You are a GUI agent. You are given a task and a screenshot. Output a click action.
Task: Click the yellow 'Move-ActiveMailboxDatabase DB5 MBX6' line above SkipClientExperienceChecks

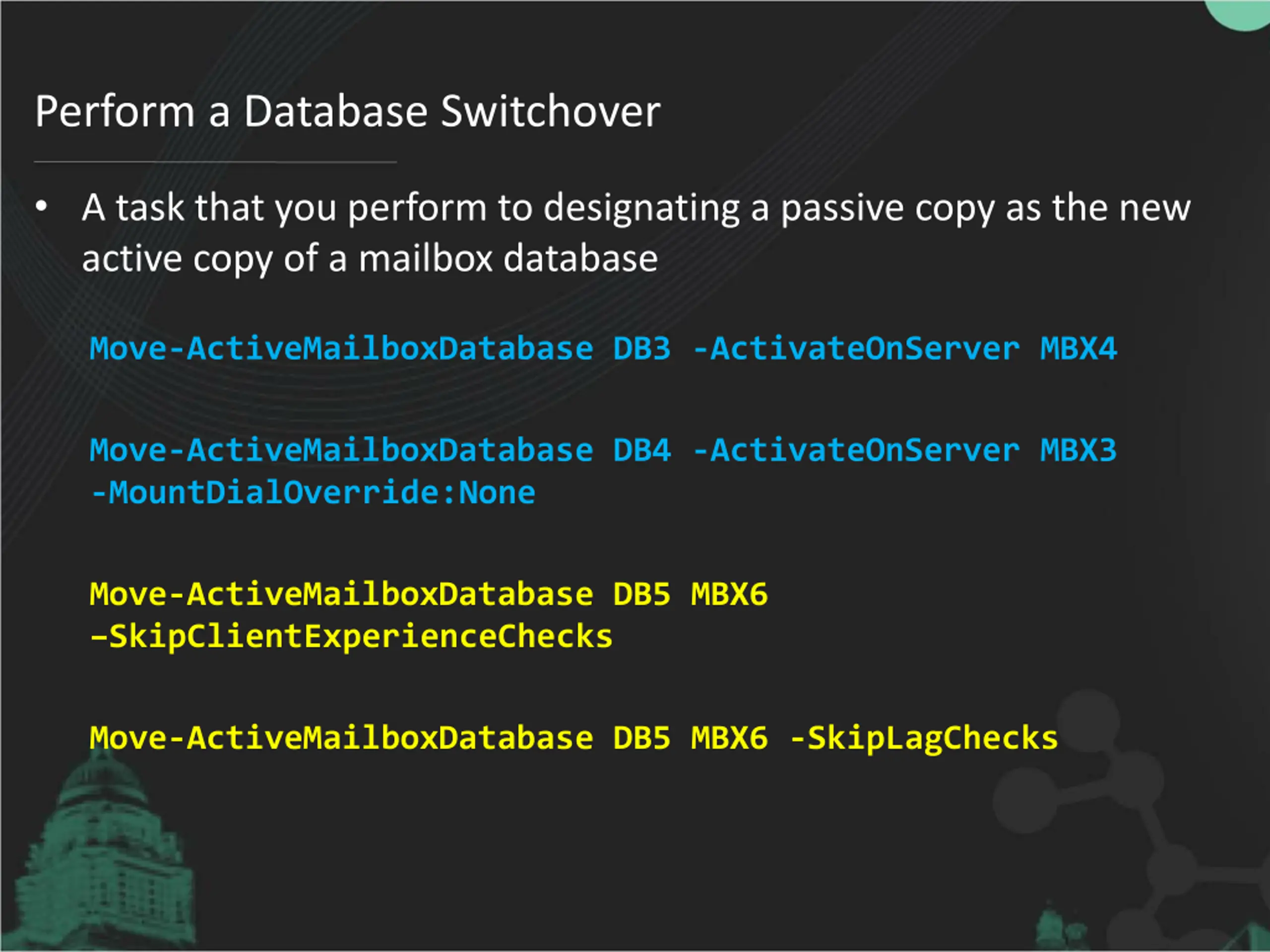(428, 594)
